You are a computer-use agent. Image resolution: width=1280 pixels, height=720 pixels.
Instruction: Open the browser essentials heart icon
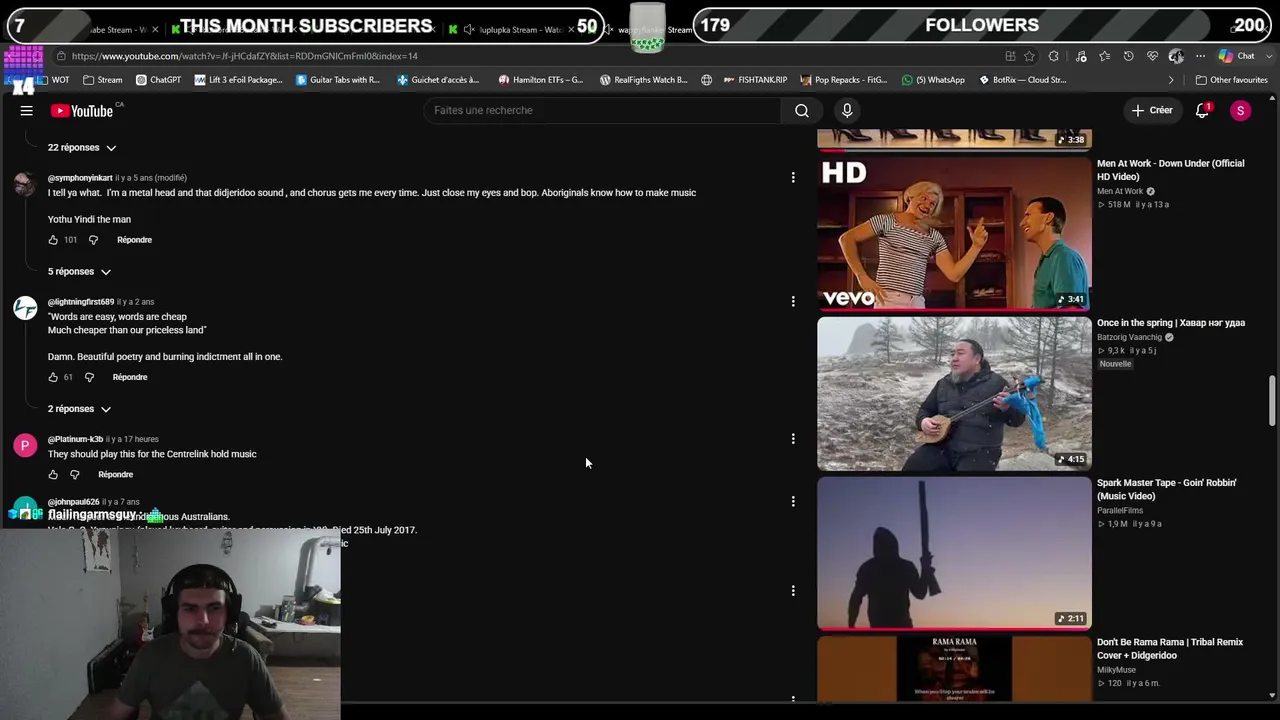[x=1152, y=56]
